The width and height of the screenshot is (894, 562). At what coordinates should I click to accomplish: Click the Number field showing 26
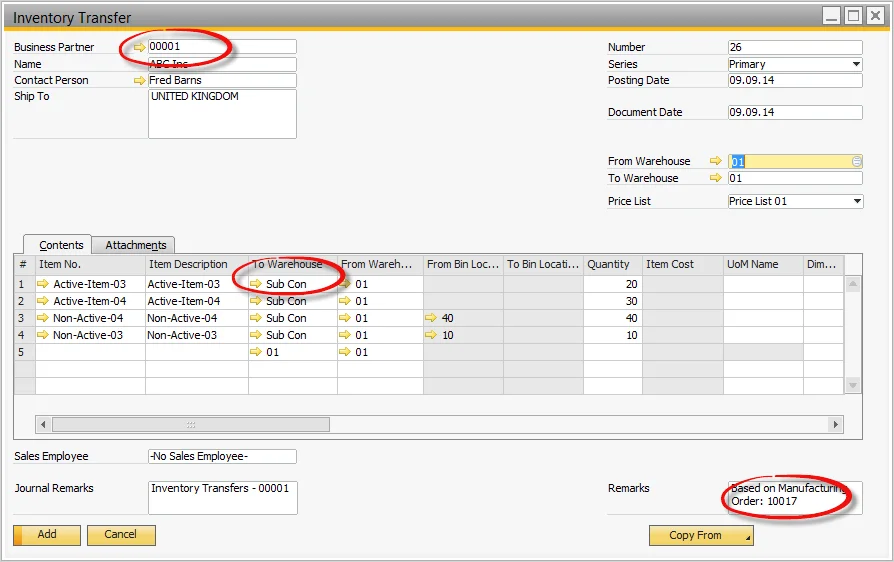click(795, 47)
